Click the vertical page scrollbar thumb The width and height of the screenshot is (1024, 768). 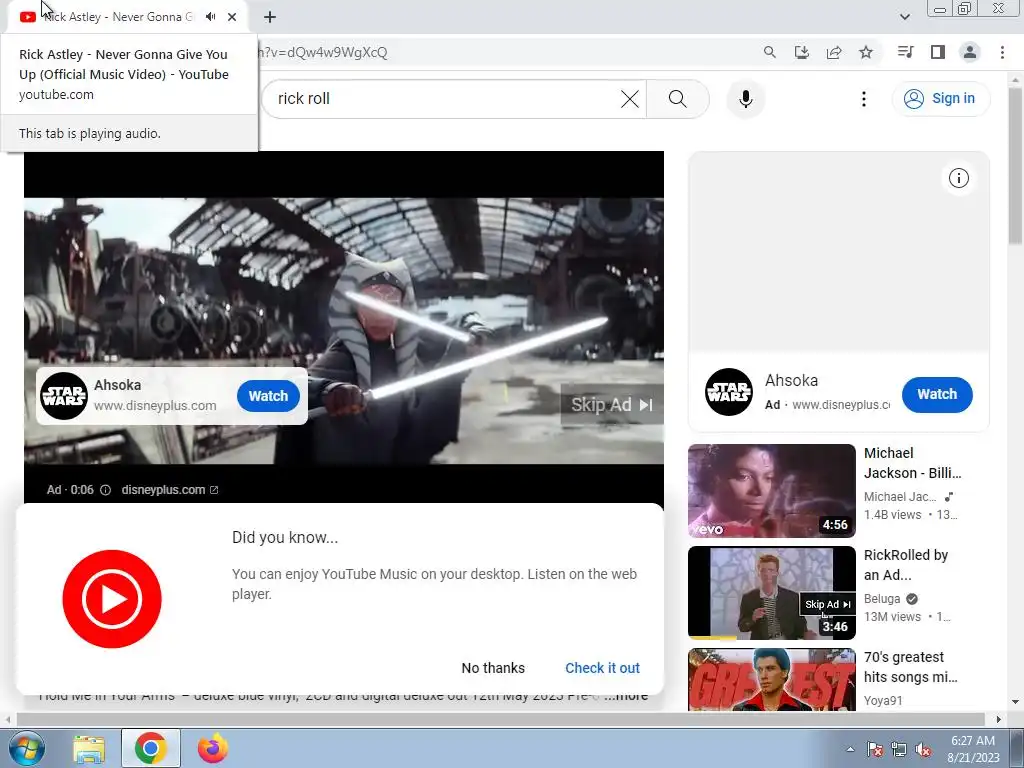[1016, 167]
